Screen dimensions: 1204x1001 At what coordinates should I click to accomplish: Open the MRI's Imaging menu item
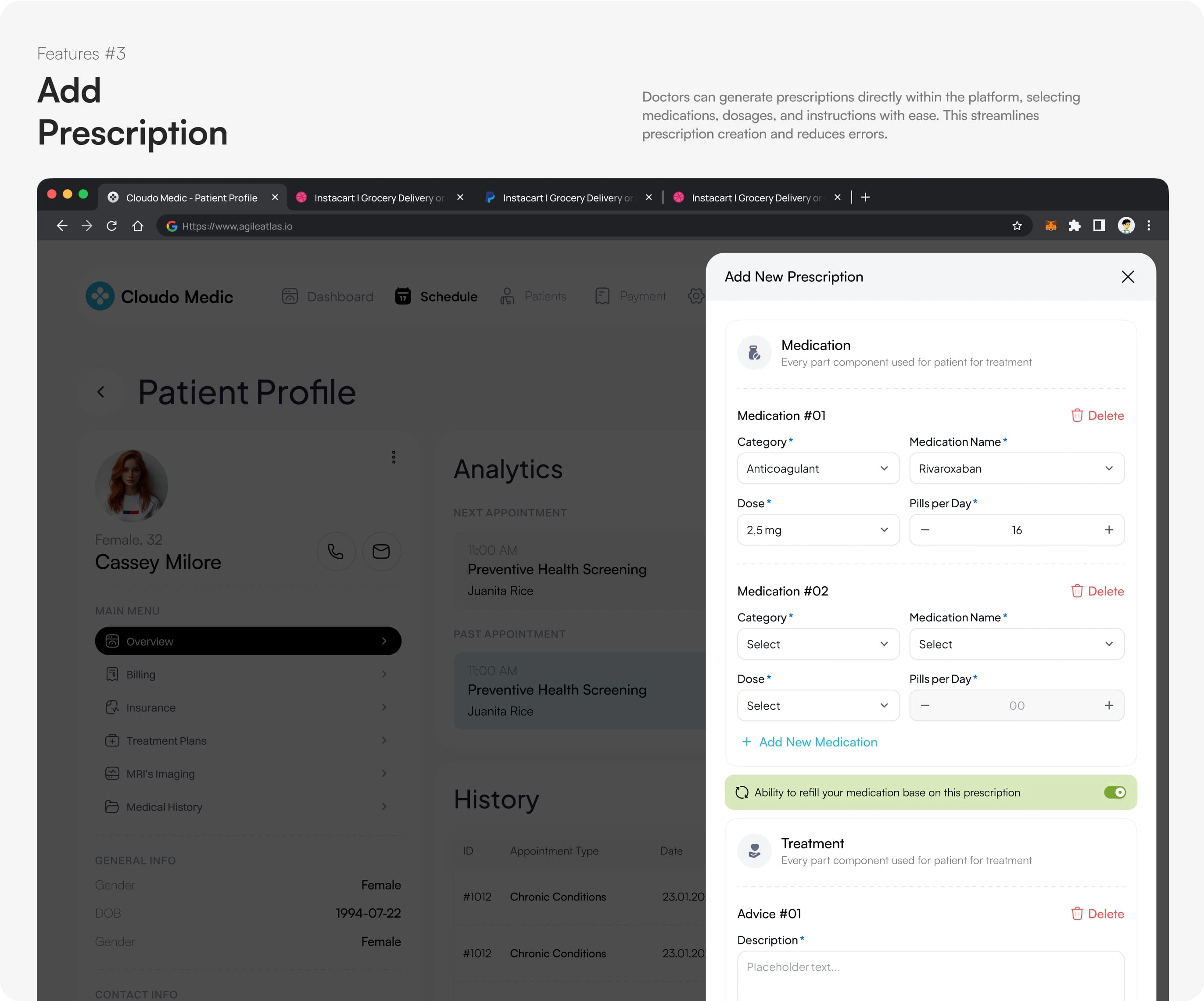pyautogui.click(x=247, y=773)
